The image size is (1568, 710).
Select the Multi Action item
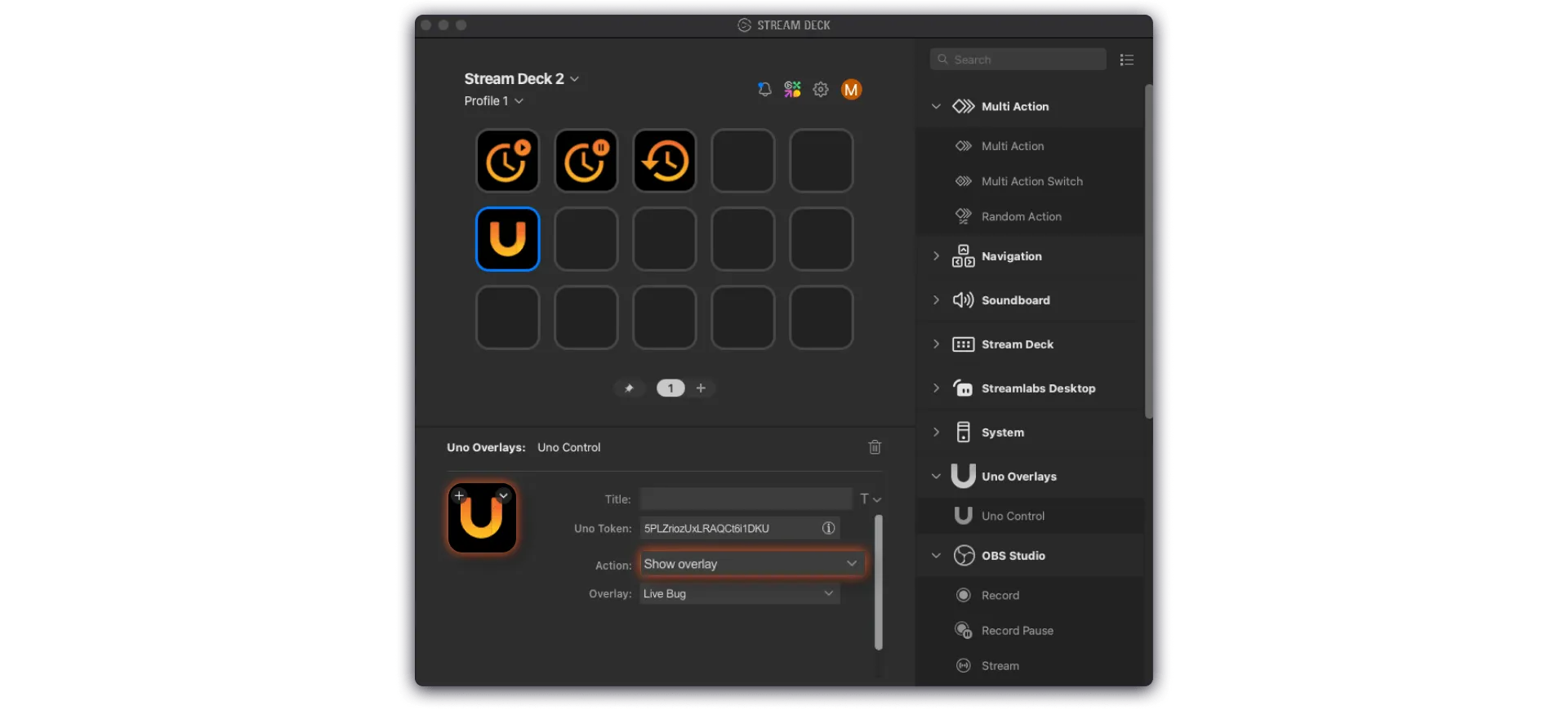click(1031, 146)
